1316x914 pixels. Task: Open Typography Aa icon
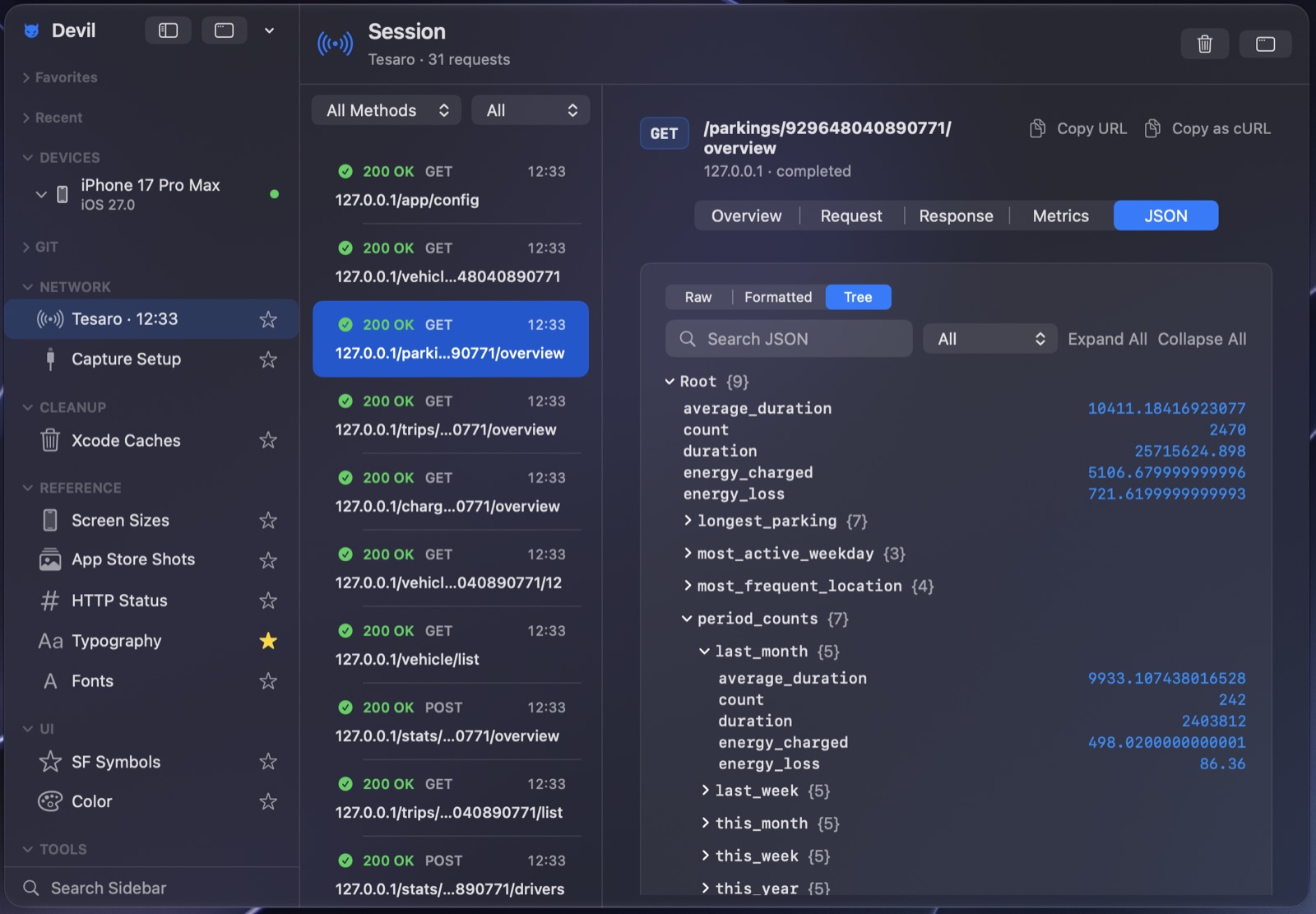click(x=50, y=641)
